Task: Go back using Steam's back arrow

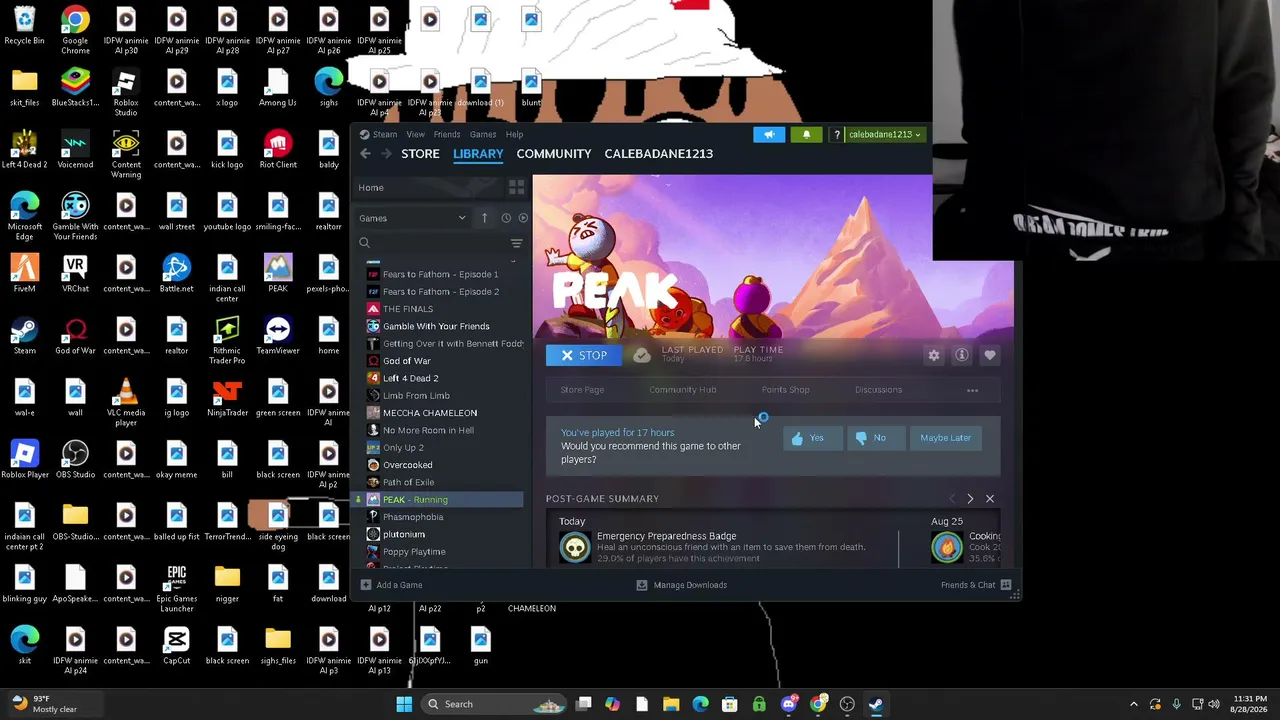Action: (x=365, y=154)
